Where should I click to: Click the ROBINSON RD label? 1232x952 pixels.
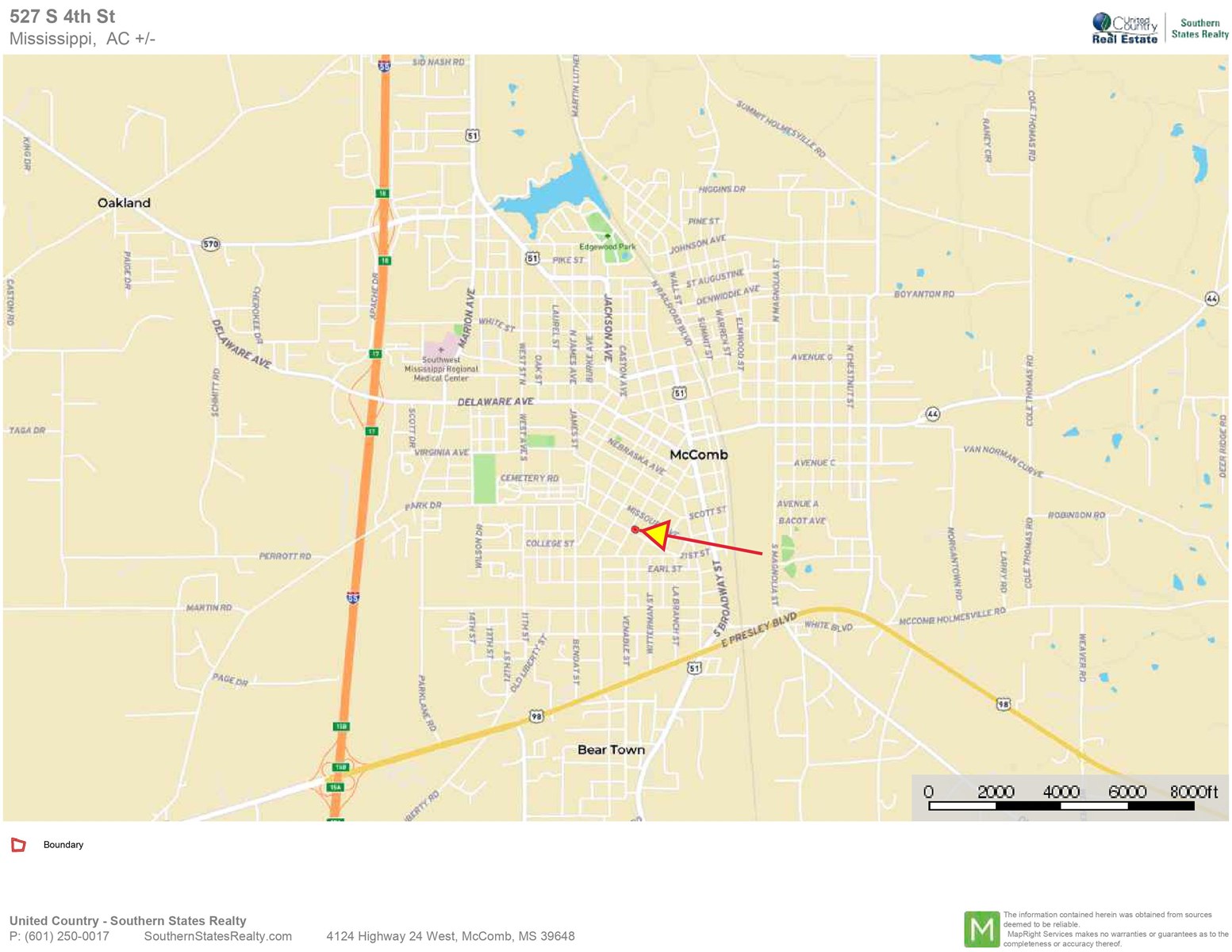click(x=1077, y=515)
